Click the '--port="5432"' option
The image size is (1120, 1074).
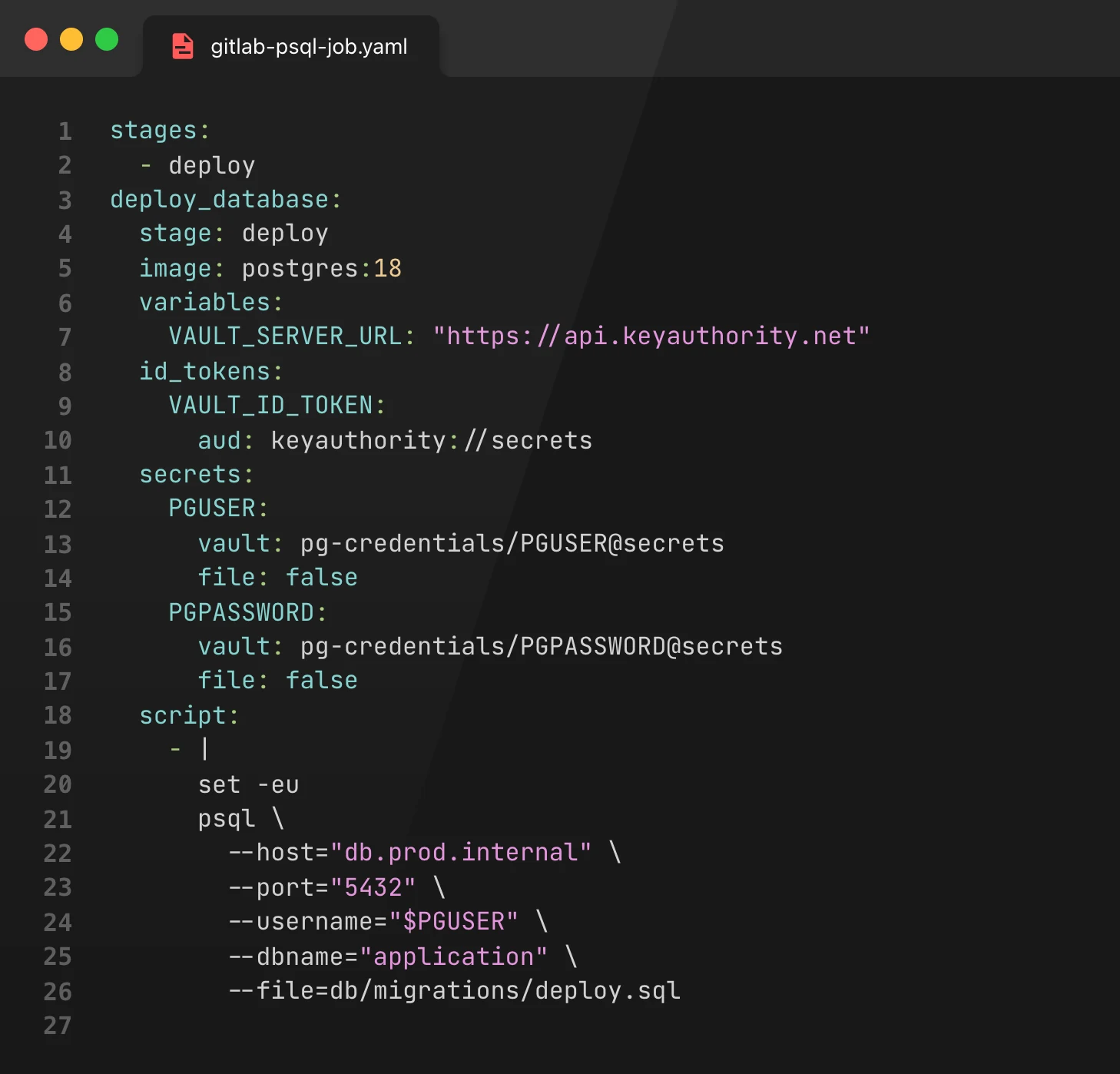click(x=322, y=887)
